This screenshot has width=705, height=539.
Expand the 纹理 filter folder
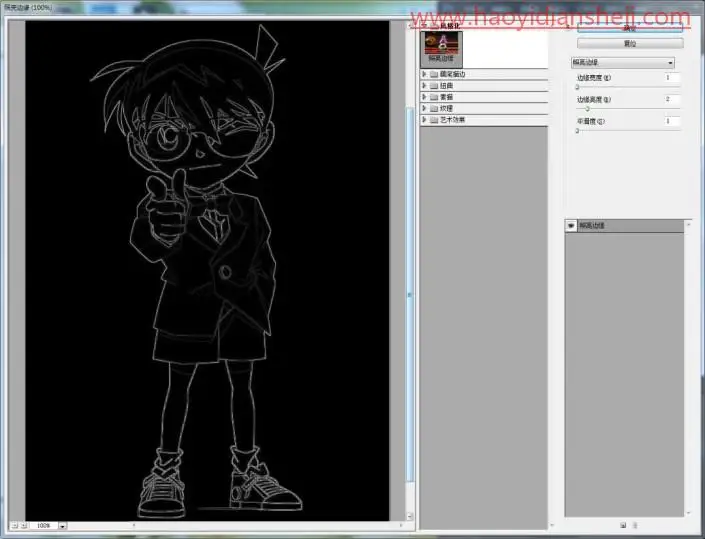tap(424, 108)
